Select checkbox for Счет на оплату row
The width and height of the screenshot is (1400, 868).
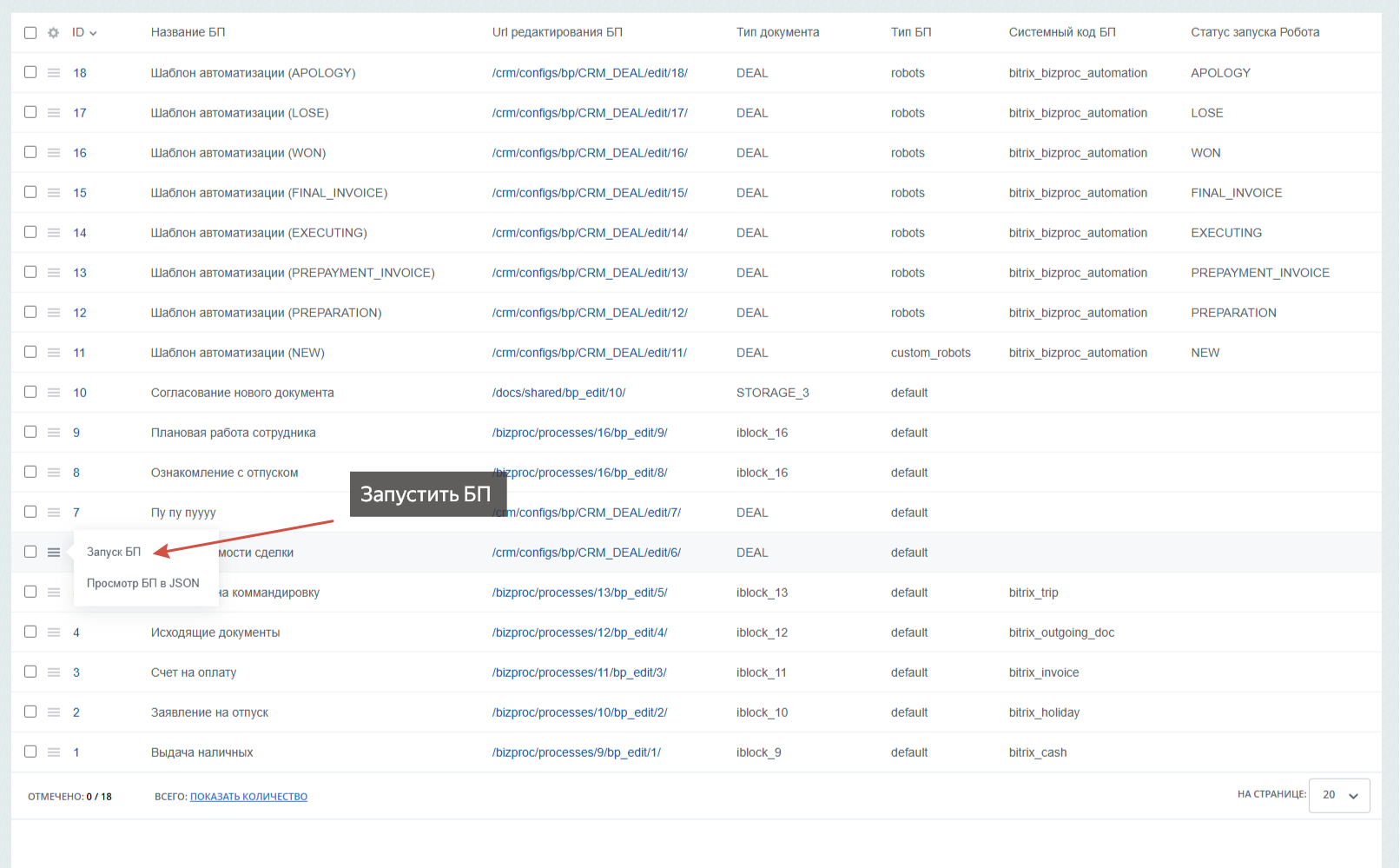[x=30, y=672]
